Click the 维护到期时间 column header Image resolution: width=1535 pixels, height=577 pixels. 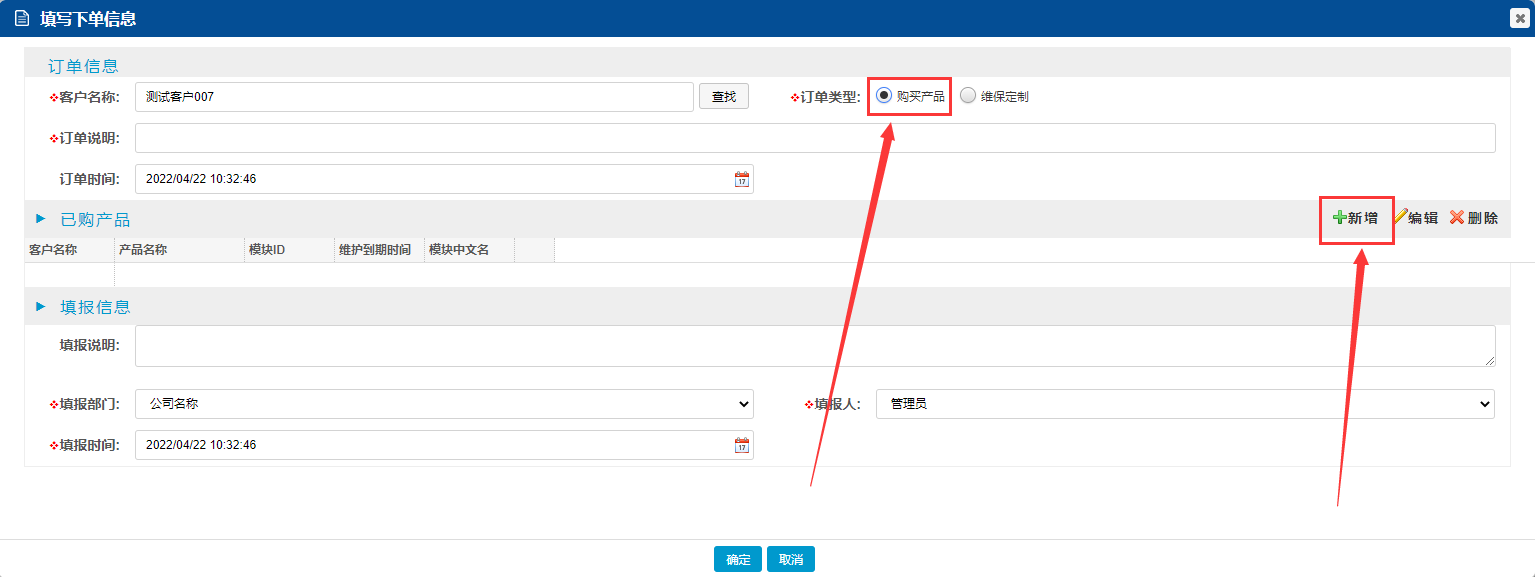374,250
